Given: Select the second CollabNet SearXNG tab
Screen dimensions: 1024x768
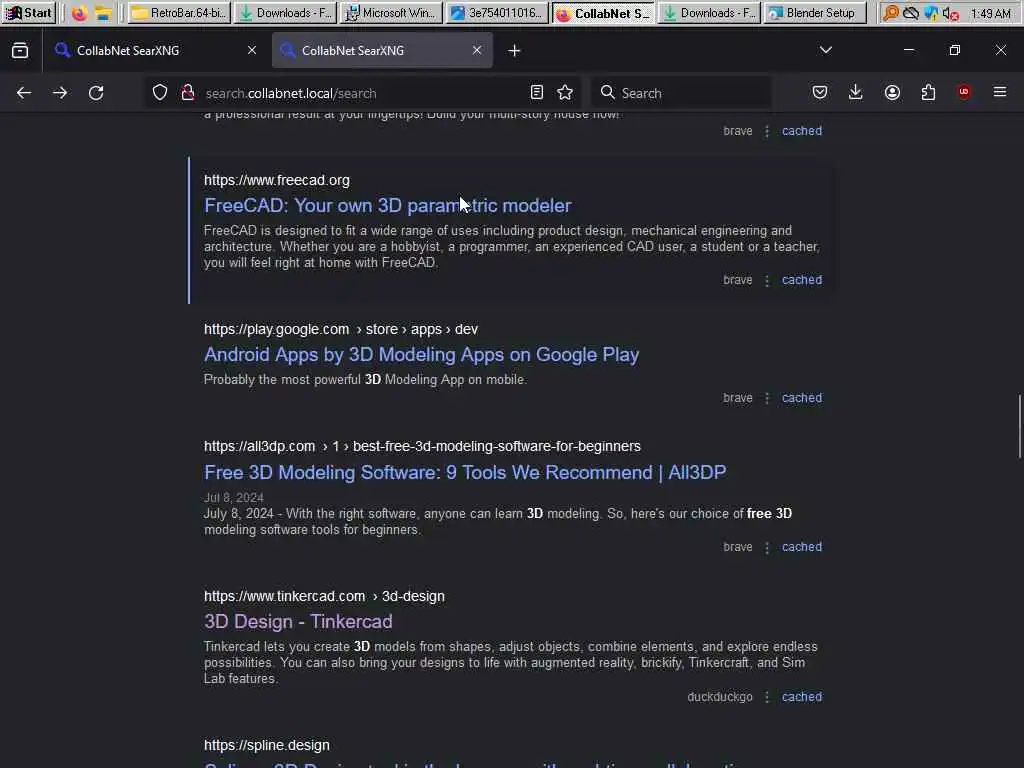Looking at the screenshot, I should click(382, 50).
